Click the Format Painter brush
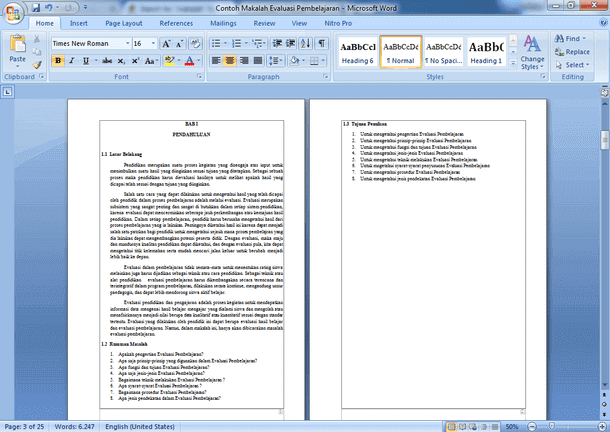The image size is (610, 432). [37, 65]
